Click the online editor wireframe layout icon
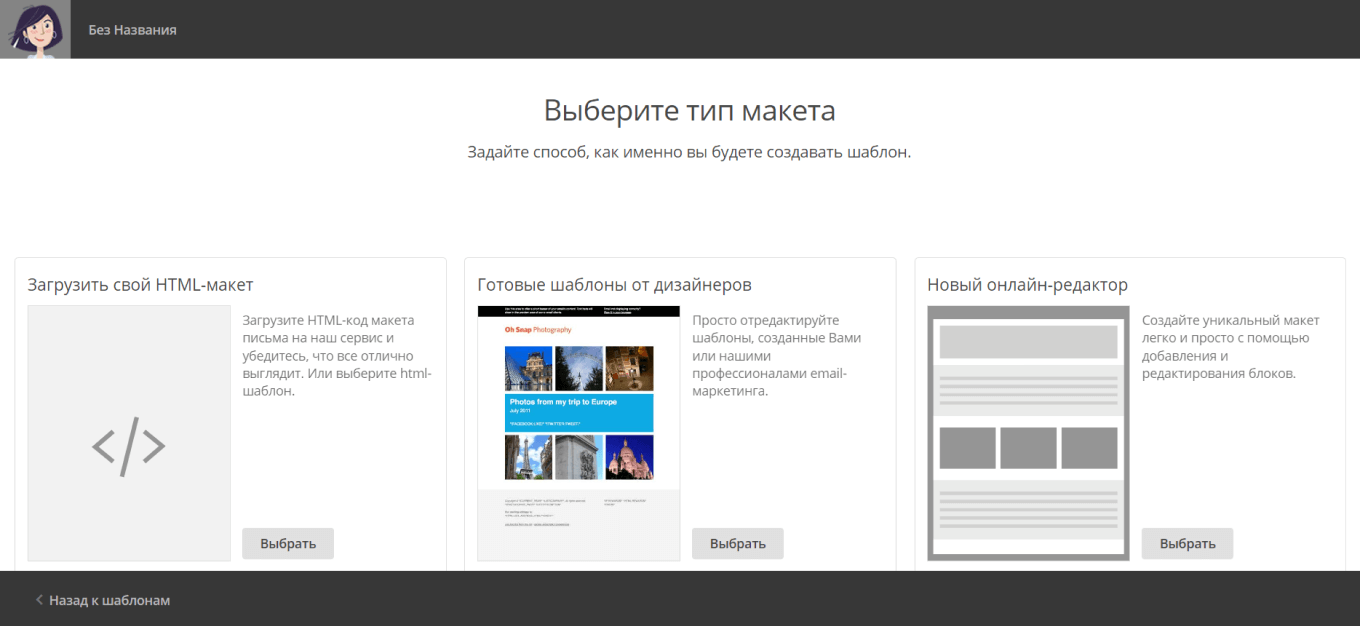Screen dimensions: 1360x626 1028,432
